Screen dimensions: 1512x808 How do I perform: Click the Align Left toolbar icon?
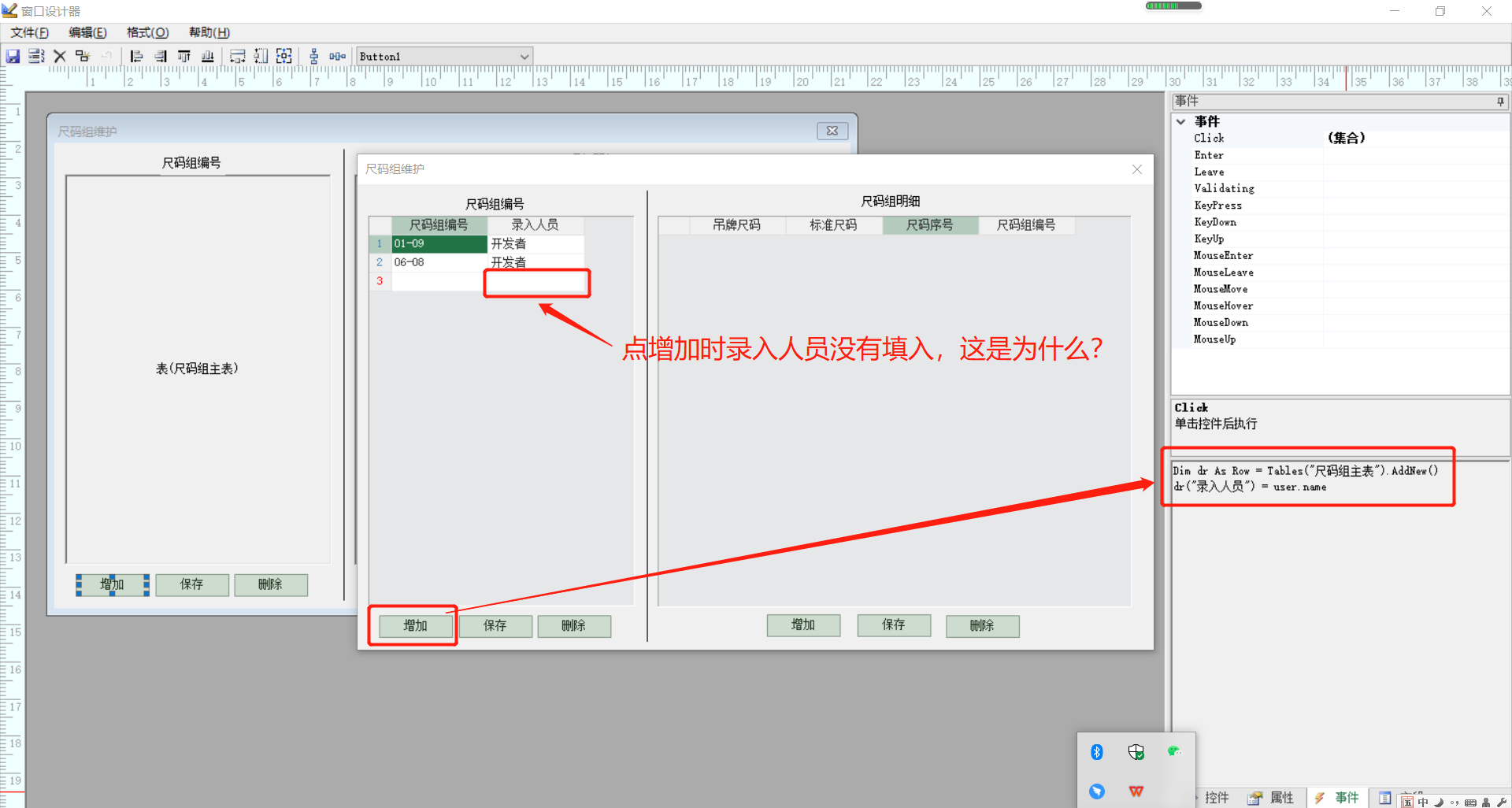click(x=136, y=57)
